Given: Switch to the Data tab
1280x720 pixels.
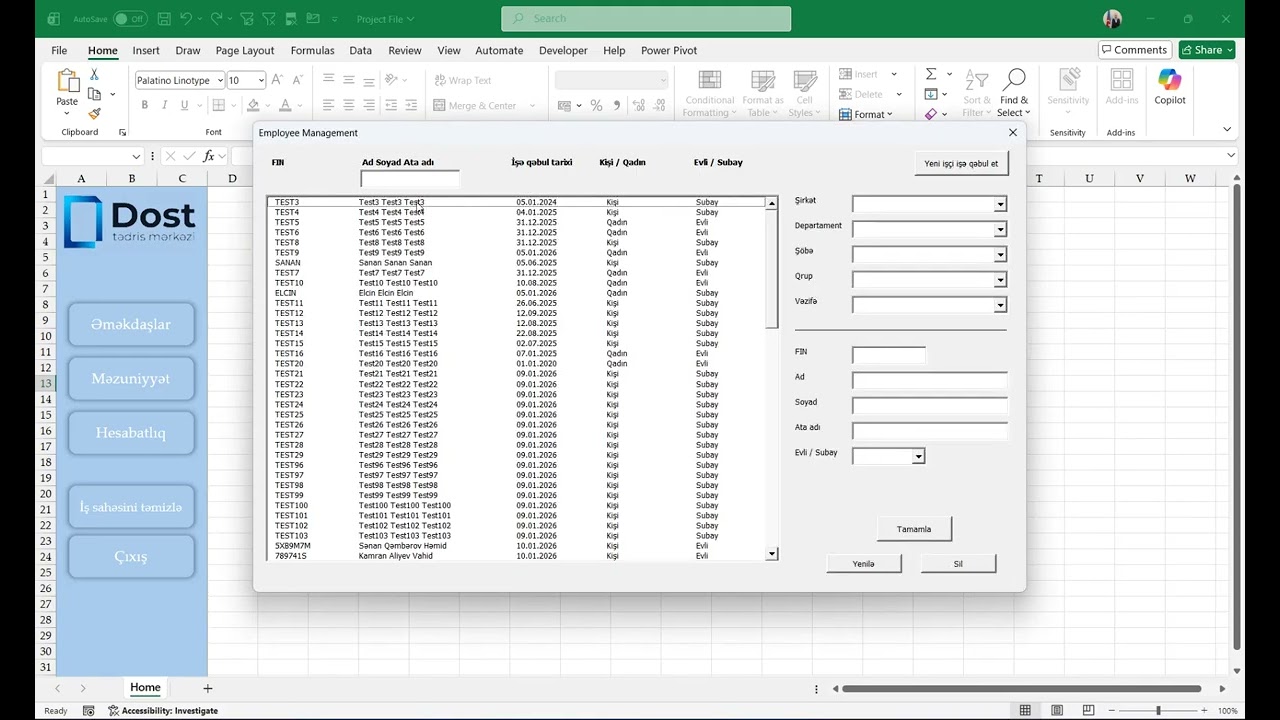Looking at the screenshot, I should point(361,50).
